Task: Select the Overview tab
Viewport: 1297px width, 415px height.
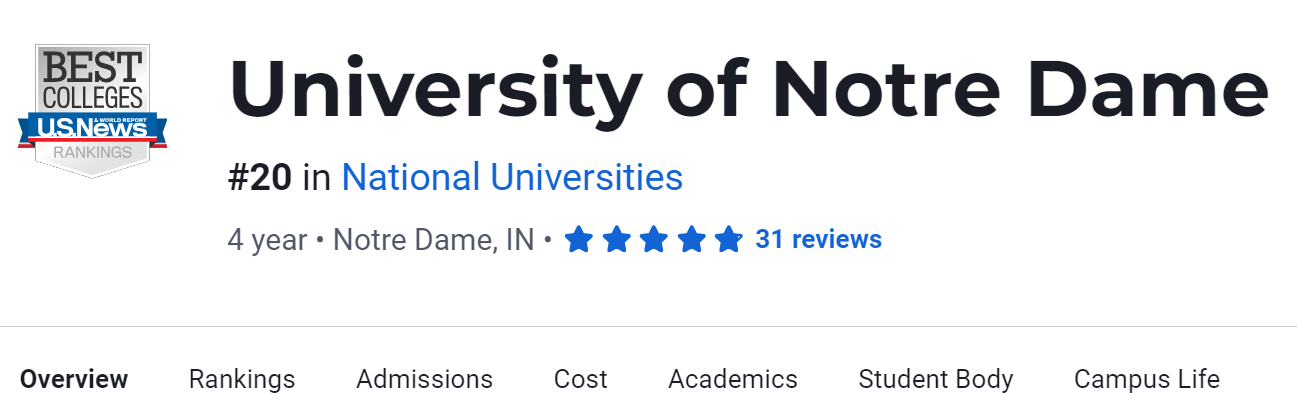Action: point(74,380)
